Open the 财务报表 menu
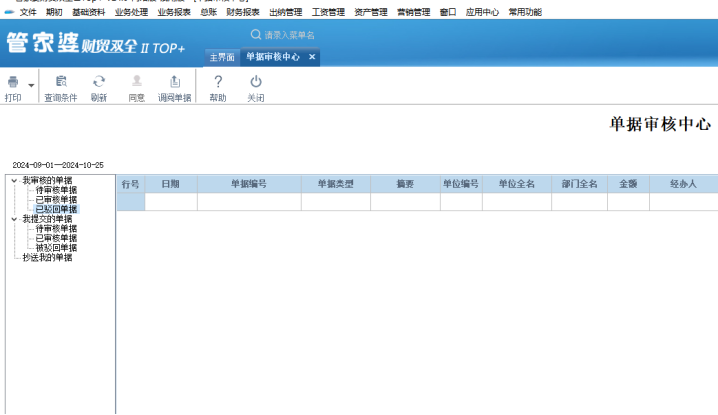This screenshot has height=415, width=718. coord(243,12)
